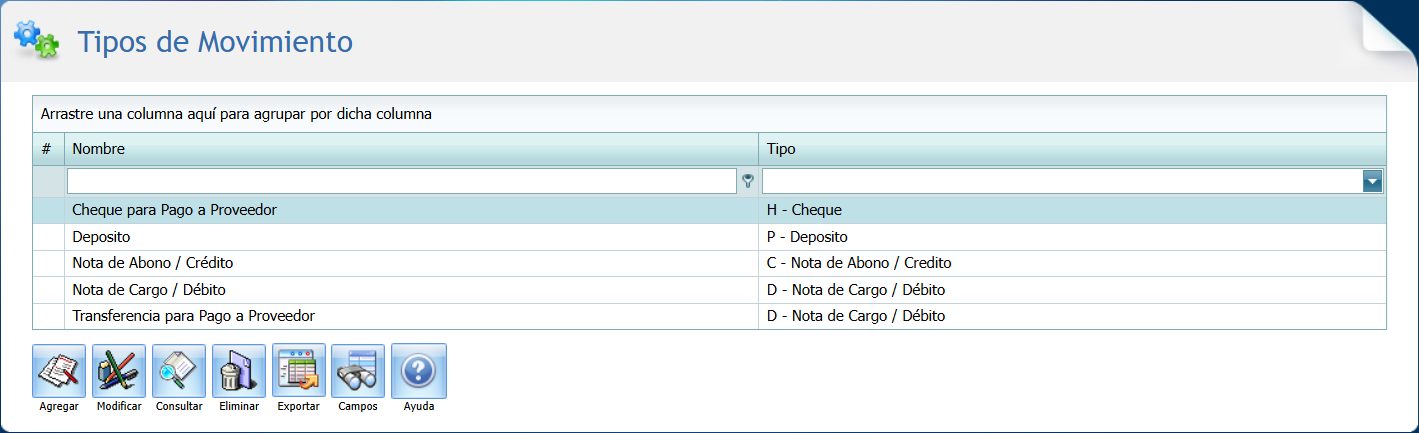The width and height of the screenshot is (1419, 433).
Task: Select the 'Deposito' name cell
Action: 411,237
